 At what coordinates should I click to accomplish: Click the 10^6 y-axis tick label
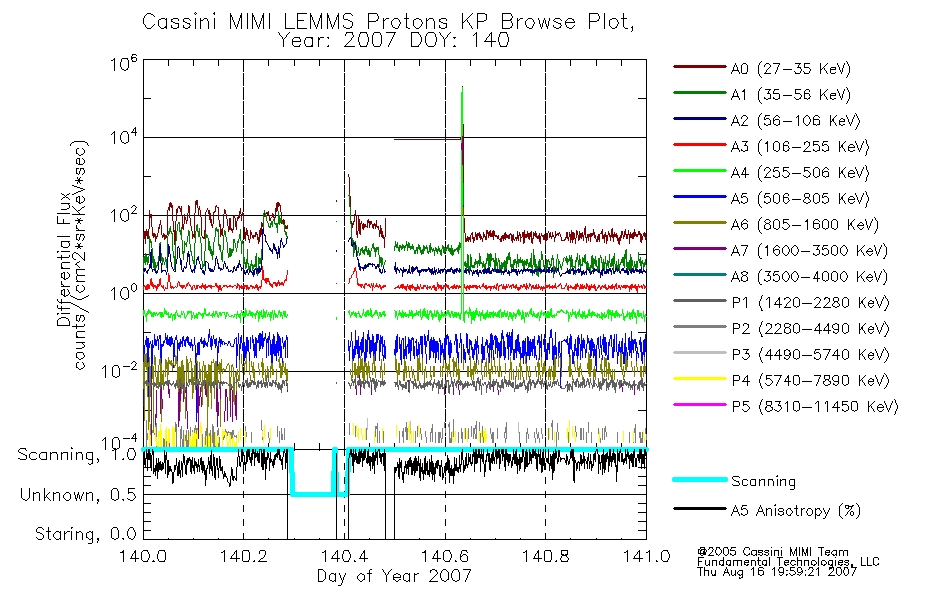tap(124, 63)
